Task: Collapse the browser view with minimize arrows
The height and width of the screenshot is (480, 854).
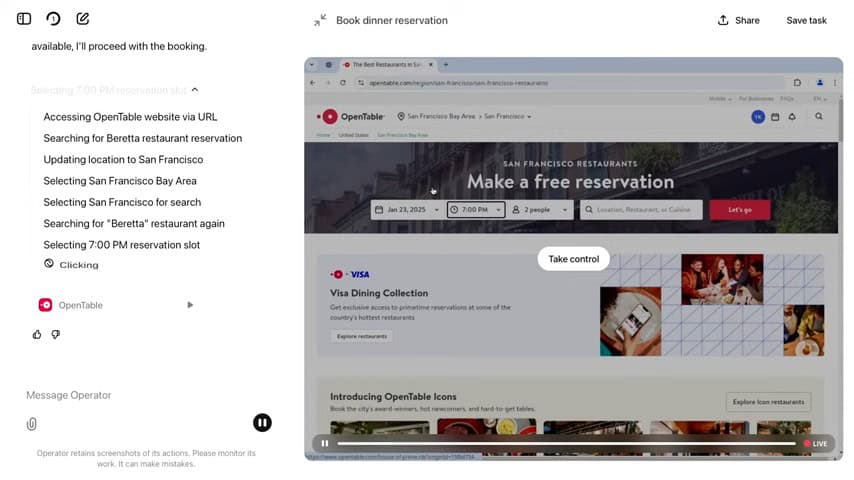Action: click(x=320, y=20)
